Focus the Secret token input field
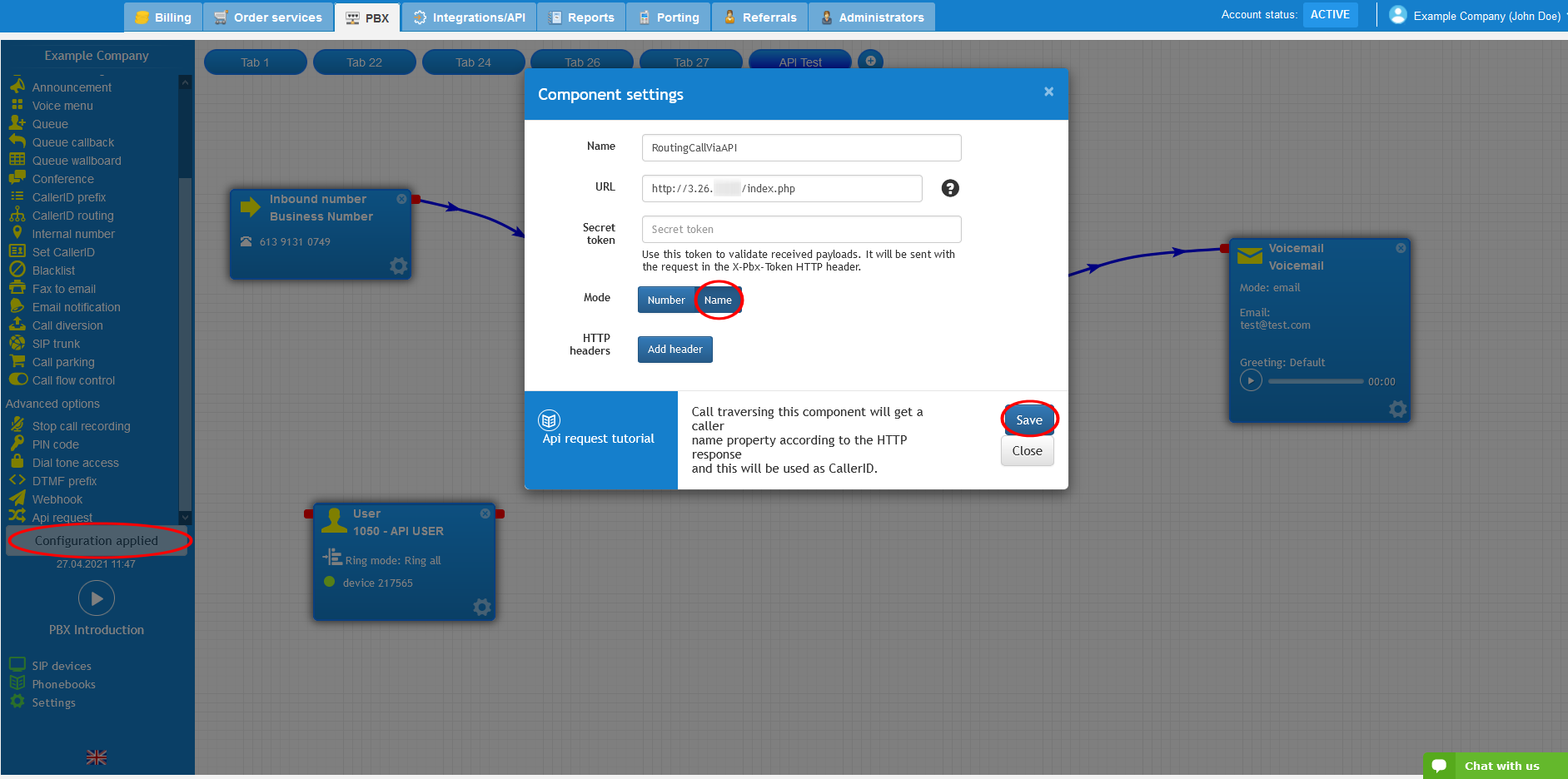Screen dimensions: 1568x779 (x=801, y=230)
